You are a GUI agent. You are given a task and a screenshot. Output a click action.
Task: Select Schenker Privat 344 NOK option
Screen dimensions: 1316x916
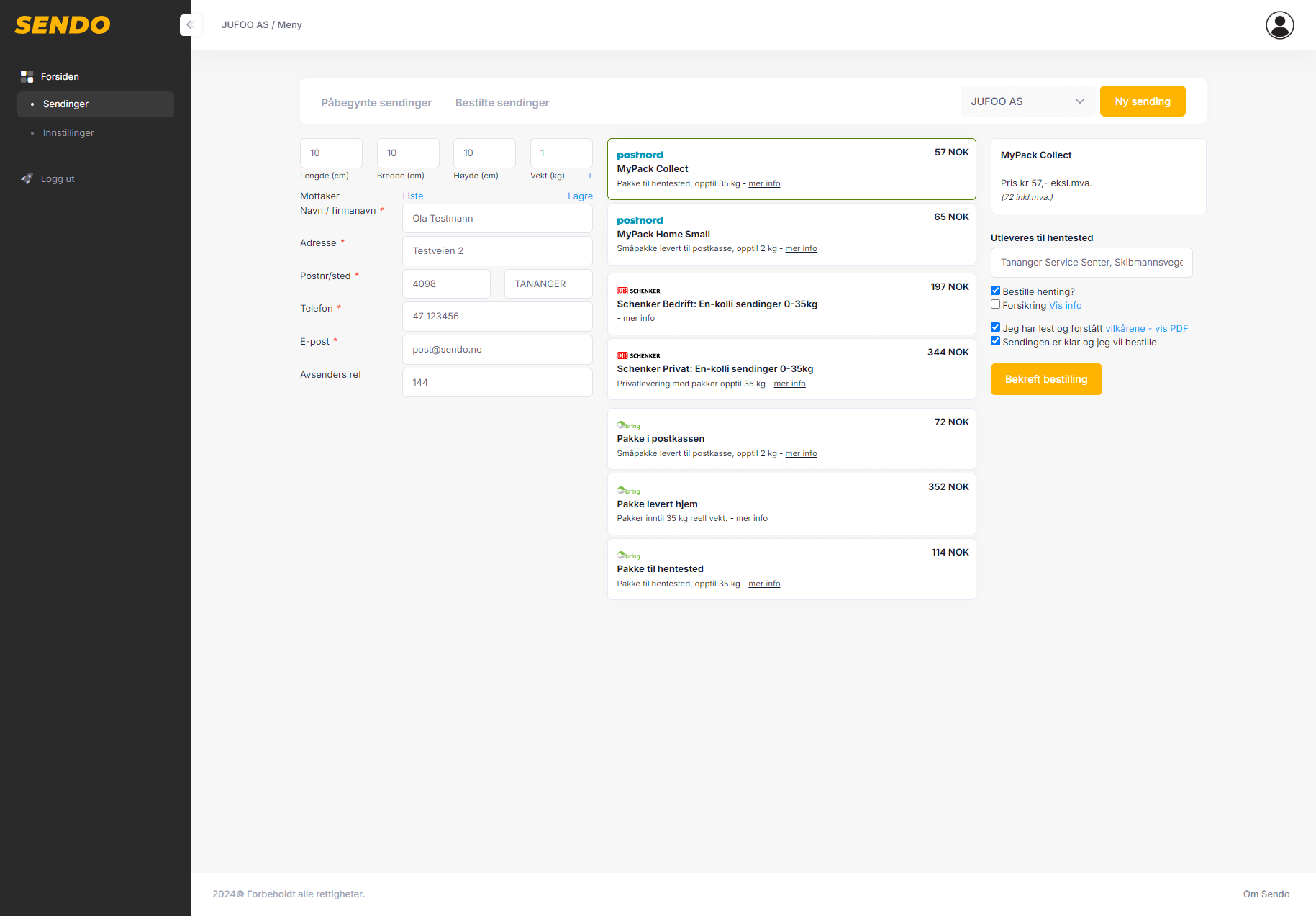click(x=791, y=369)
